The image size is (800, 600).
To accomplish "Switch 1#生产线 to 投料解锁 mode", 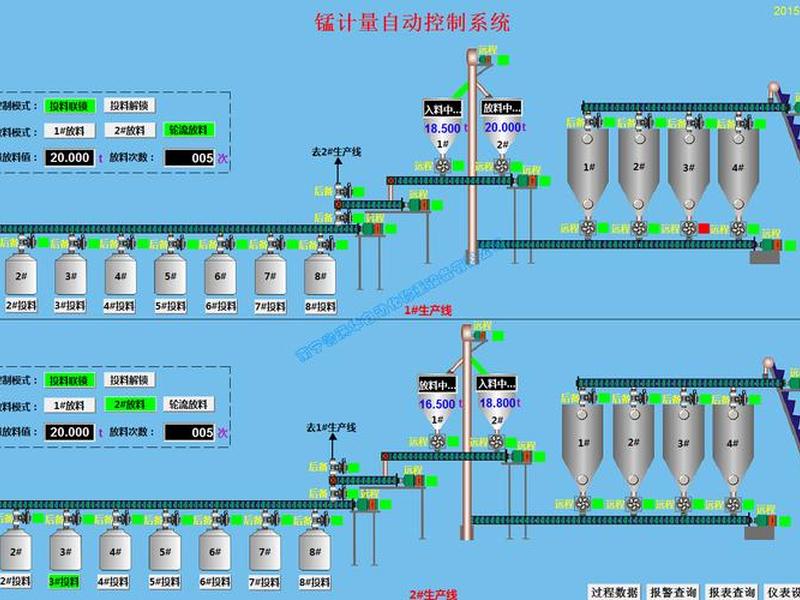I will [130, 105].
